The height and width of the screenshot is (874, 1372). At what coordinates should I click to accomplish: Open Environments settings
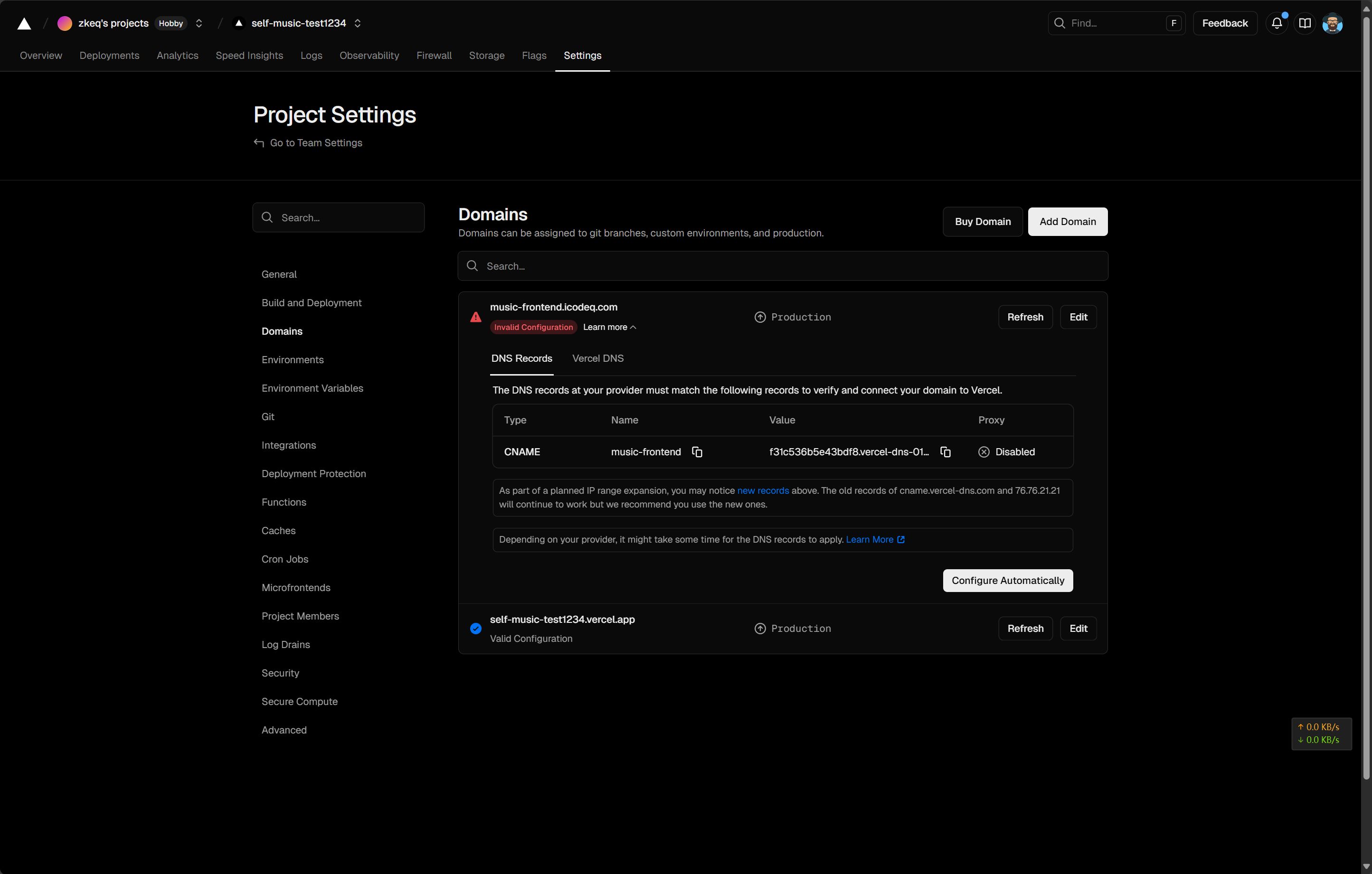pyautogui.click(x=292, y=360)
